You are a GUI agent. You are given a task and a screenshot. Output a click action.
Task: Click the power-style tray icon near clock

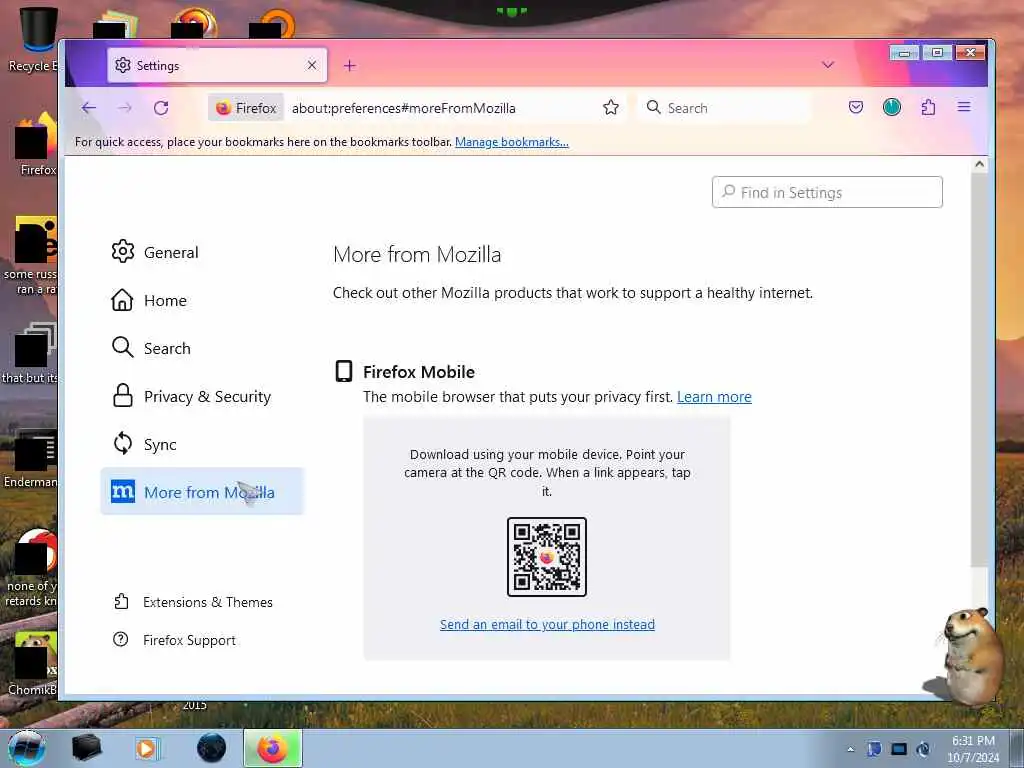tap(923, 749)
